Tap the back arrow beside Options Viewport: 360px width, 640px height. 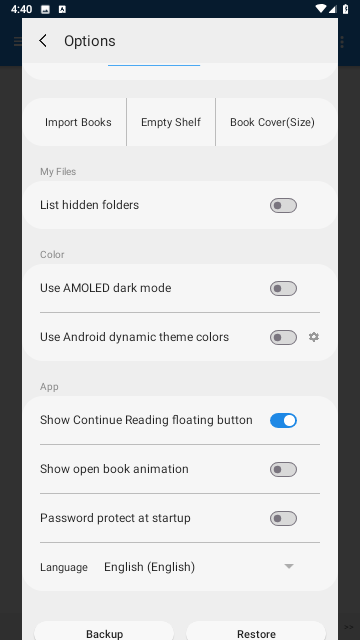[x=43, y=41]
